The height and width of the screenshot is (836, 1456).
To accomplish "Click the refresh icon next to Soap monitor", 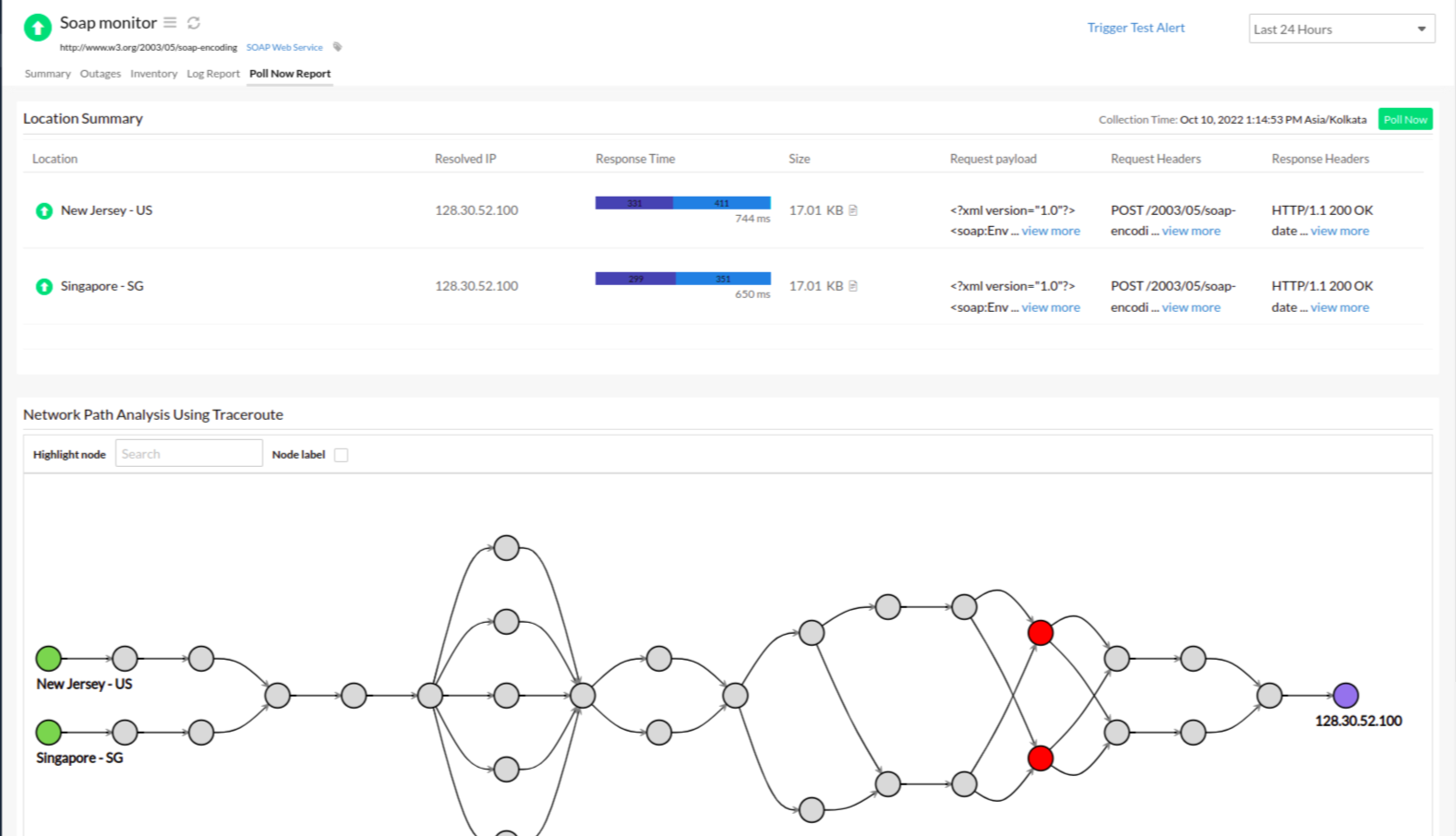I will tap(194, 23).
